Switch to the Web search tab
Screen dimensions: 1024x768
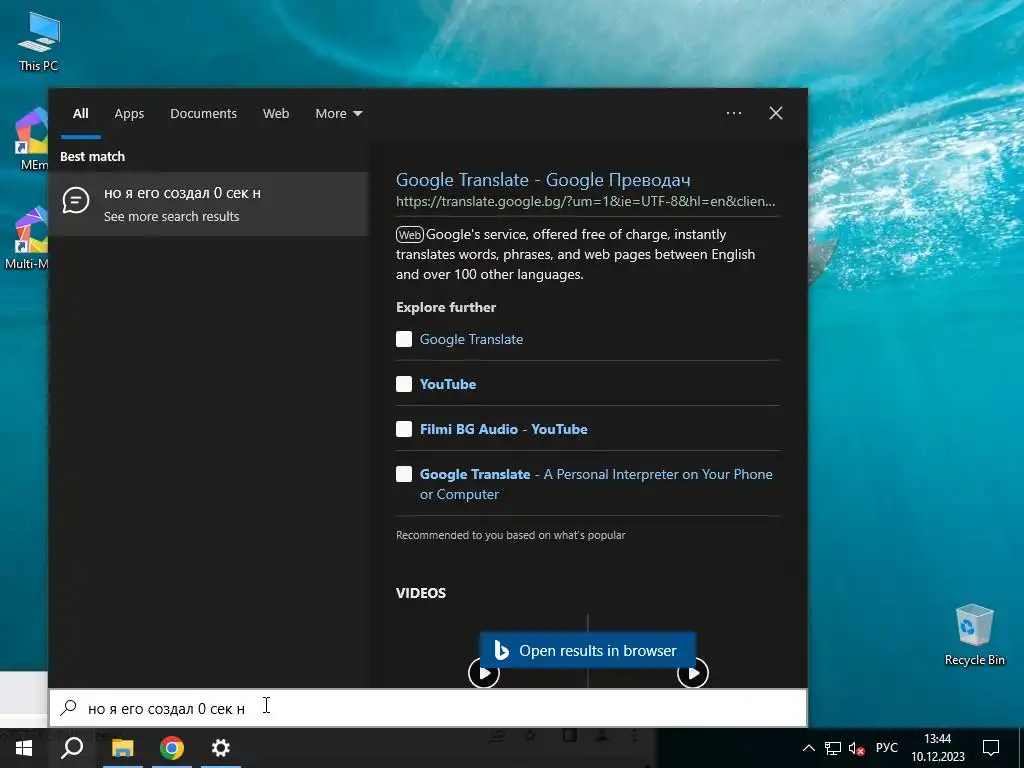pyautogui.click(x=276, y=114)
